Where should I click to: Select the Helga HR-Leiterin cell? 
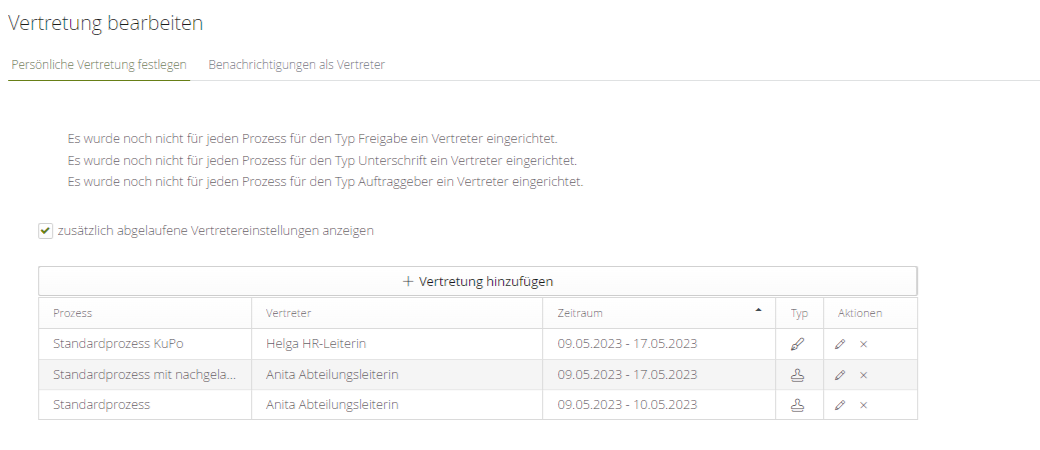pyautogui.click(x=316, y=344)
